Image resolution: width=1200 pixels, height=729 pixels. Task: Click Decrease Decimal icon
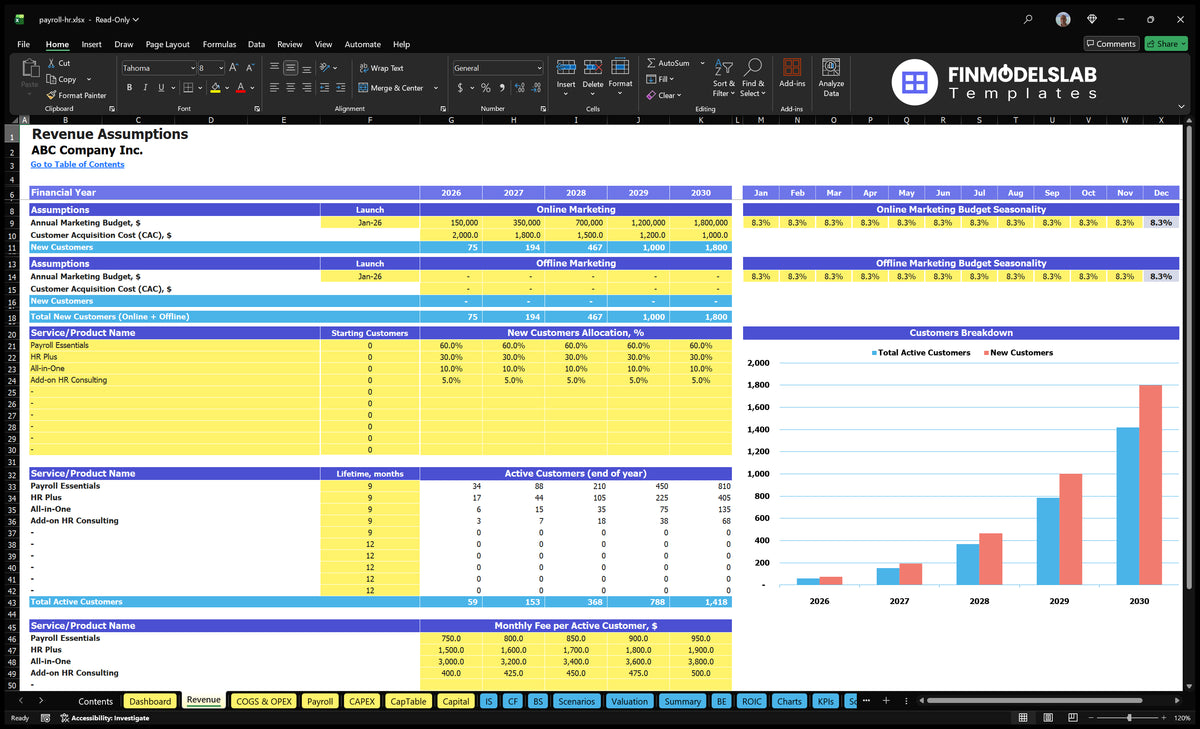coord(538,88)
